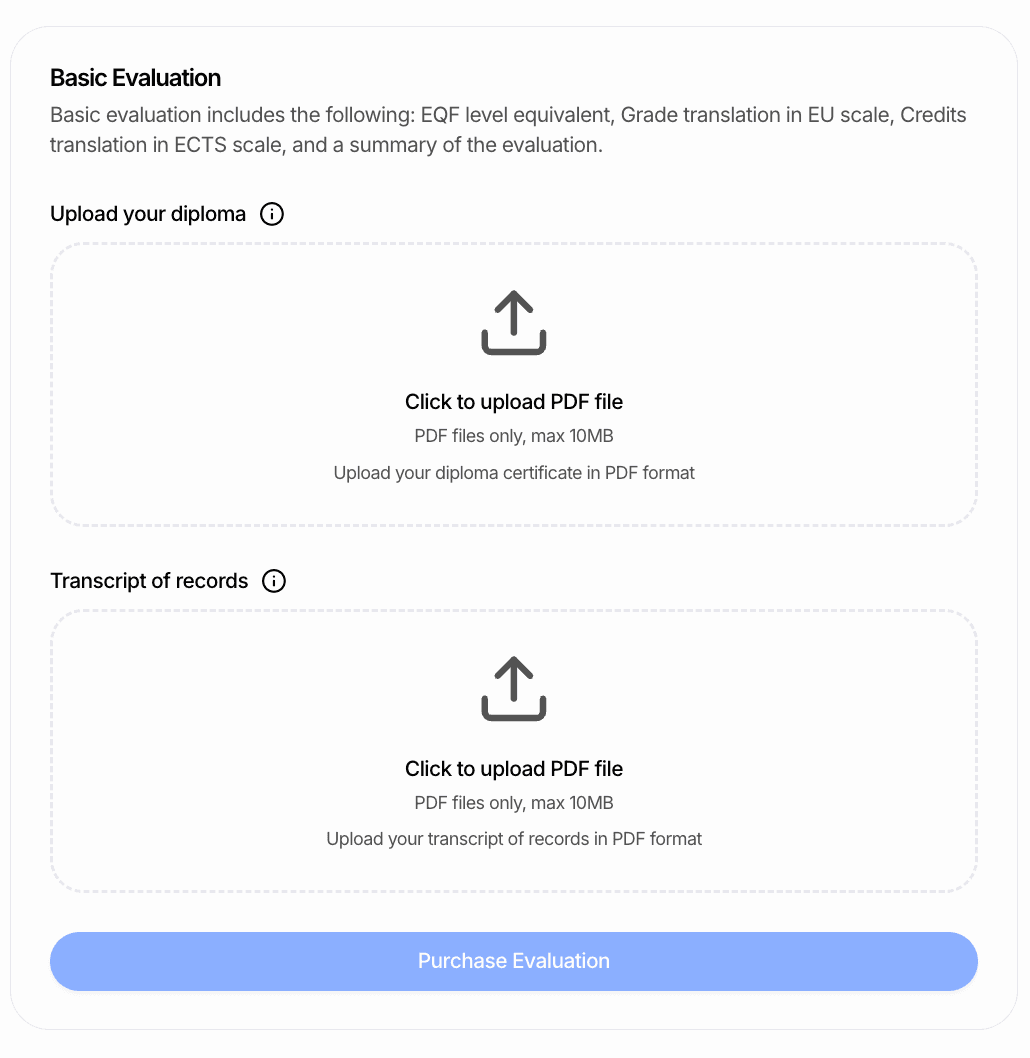Open diploma file picker from dropzone
This screenshot has height=1058, width=1030.
tap(513, 385)
